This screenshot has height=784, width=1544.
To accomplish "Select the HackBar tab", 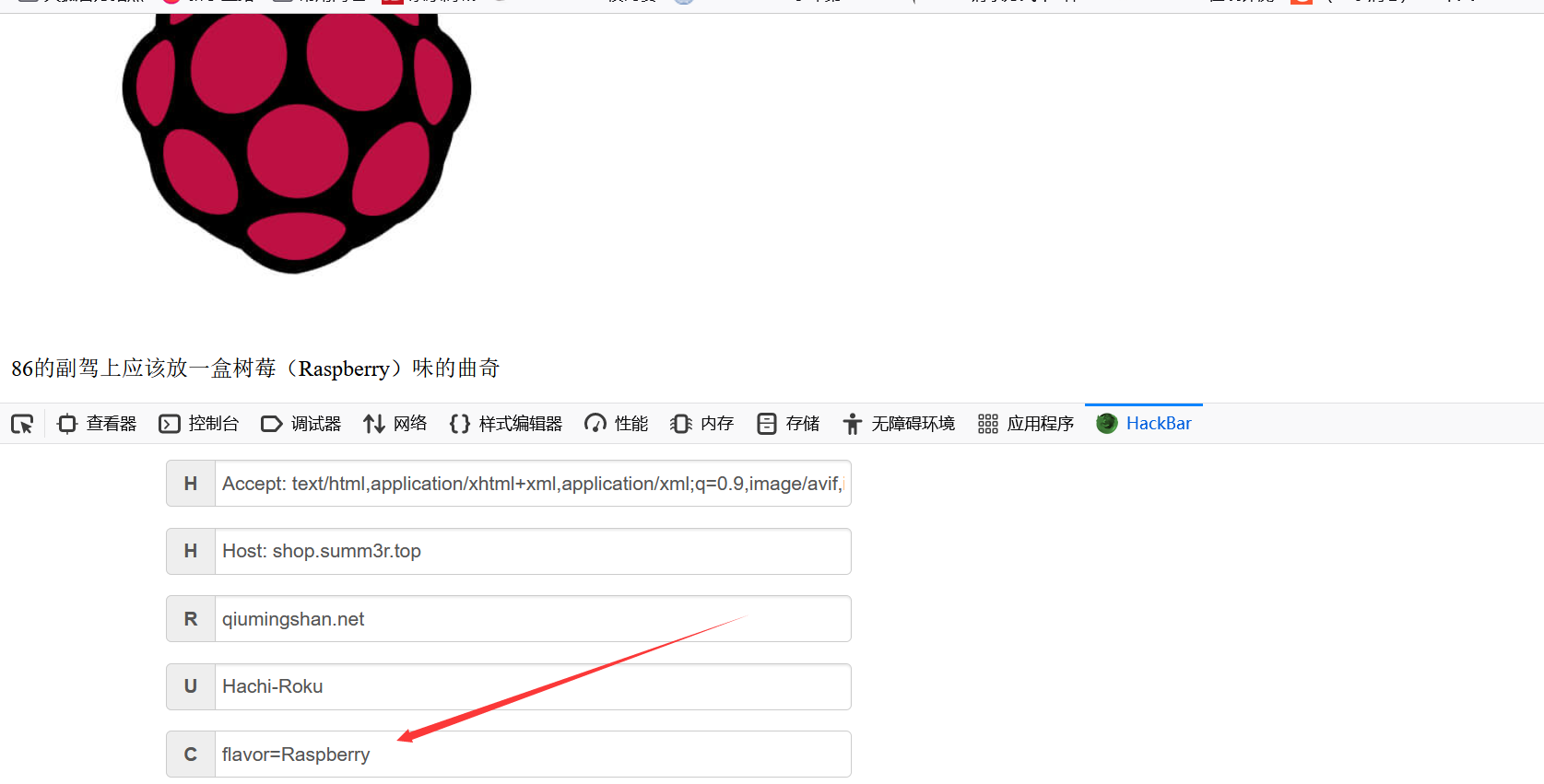I will [x=1144, y=424].
